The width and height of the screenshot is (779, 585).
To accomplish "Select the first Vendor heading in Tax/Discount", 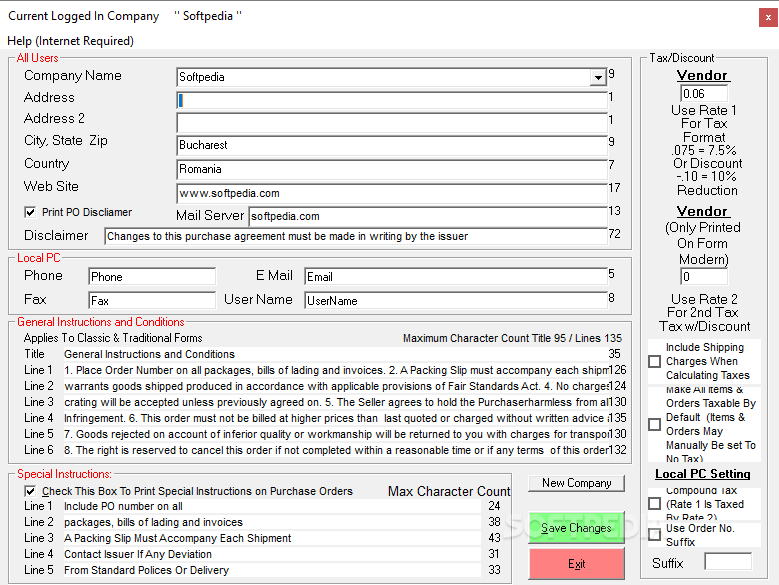I will 702,75.
